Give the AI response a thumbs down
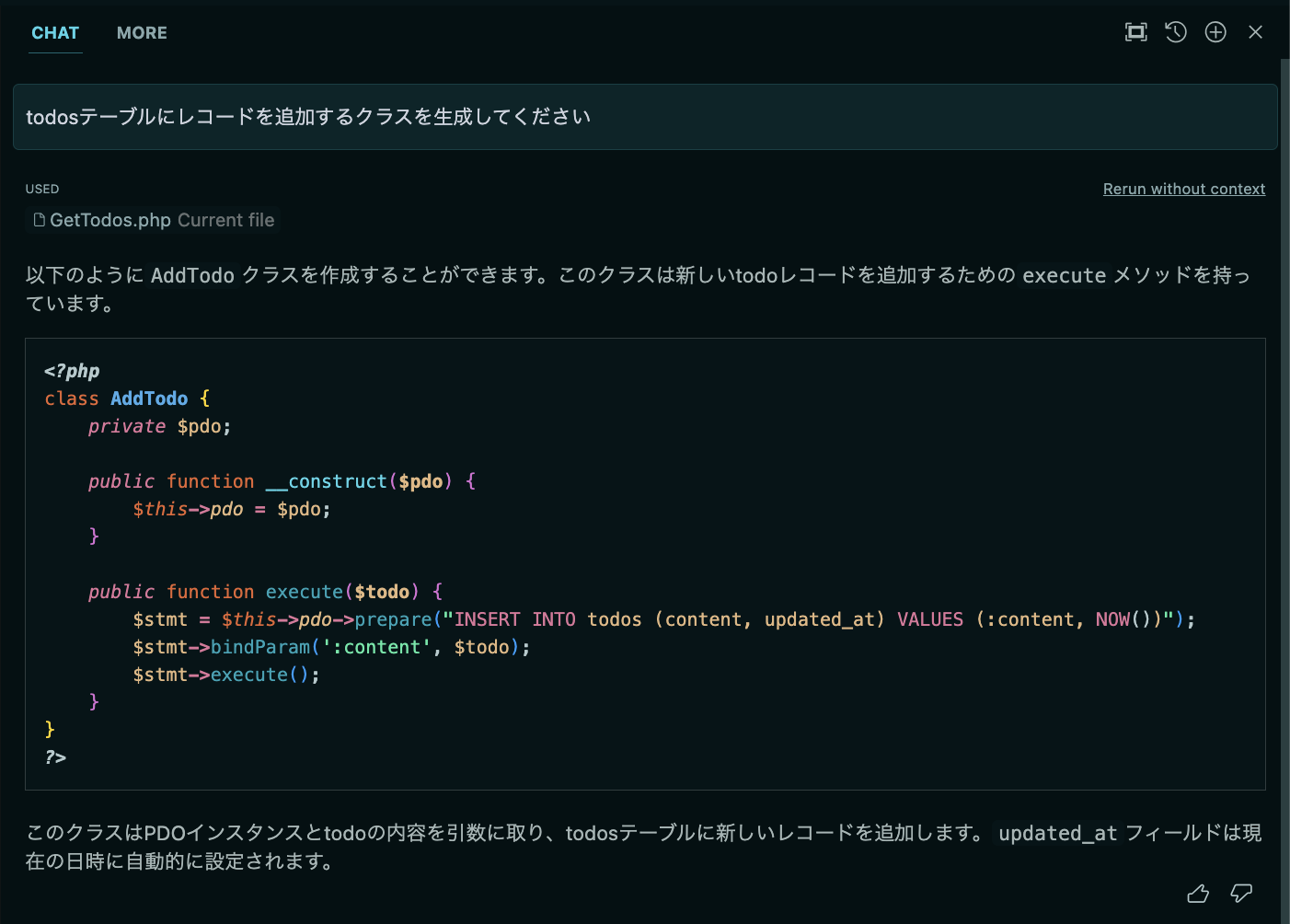This screenshot has width=1290, height=924. tap(1241, 893)
